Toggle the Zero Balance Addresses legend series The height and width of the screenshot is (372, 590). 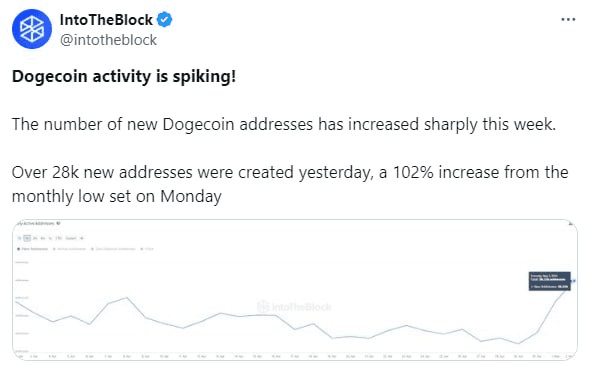pos(113,249)
